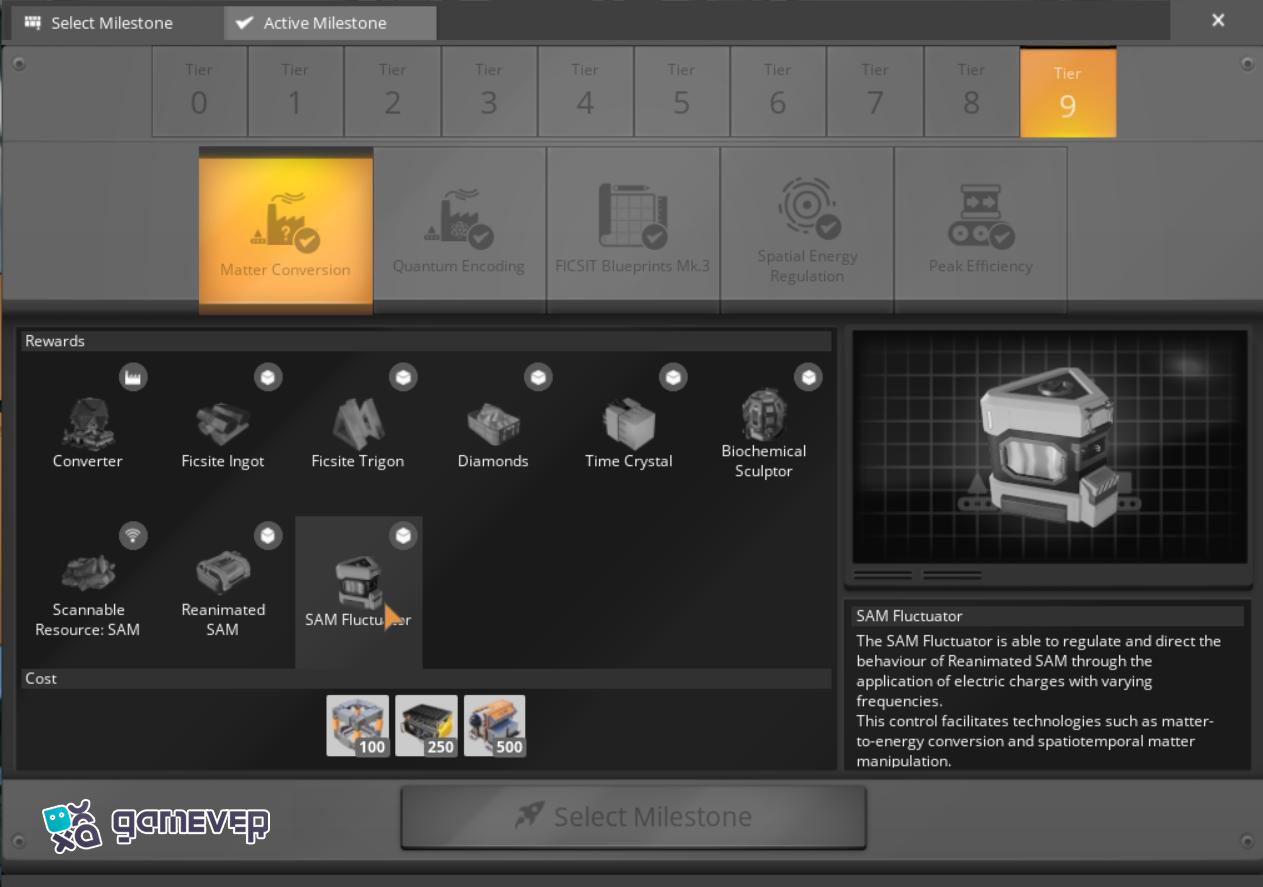Click the Diamonds reward icon
The image size is (1263, 887).
493,424
